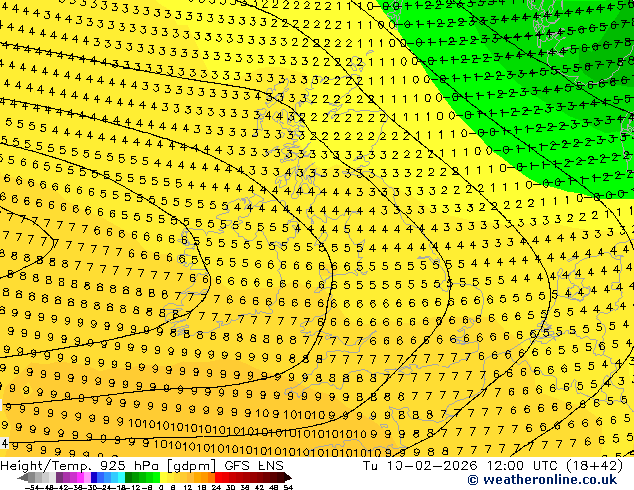Pick the dark purple swatch in the legend

59,478
